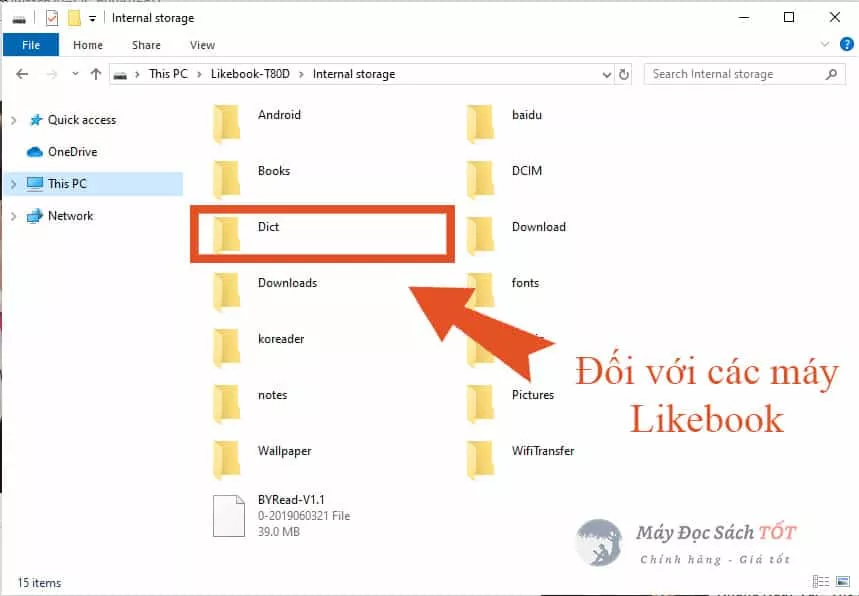Select the baidu folder icon
This screenshot has width=859, height=596.
click(480, 124)
